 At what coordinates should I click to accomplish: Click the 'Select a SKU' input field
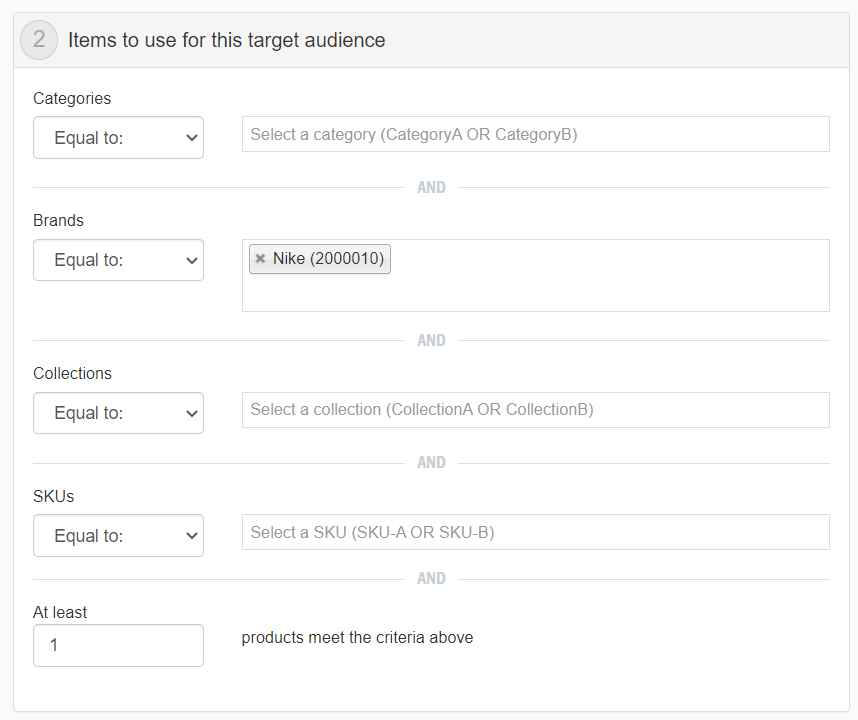535,532
